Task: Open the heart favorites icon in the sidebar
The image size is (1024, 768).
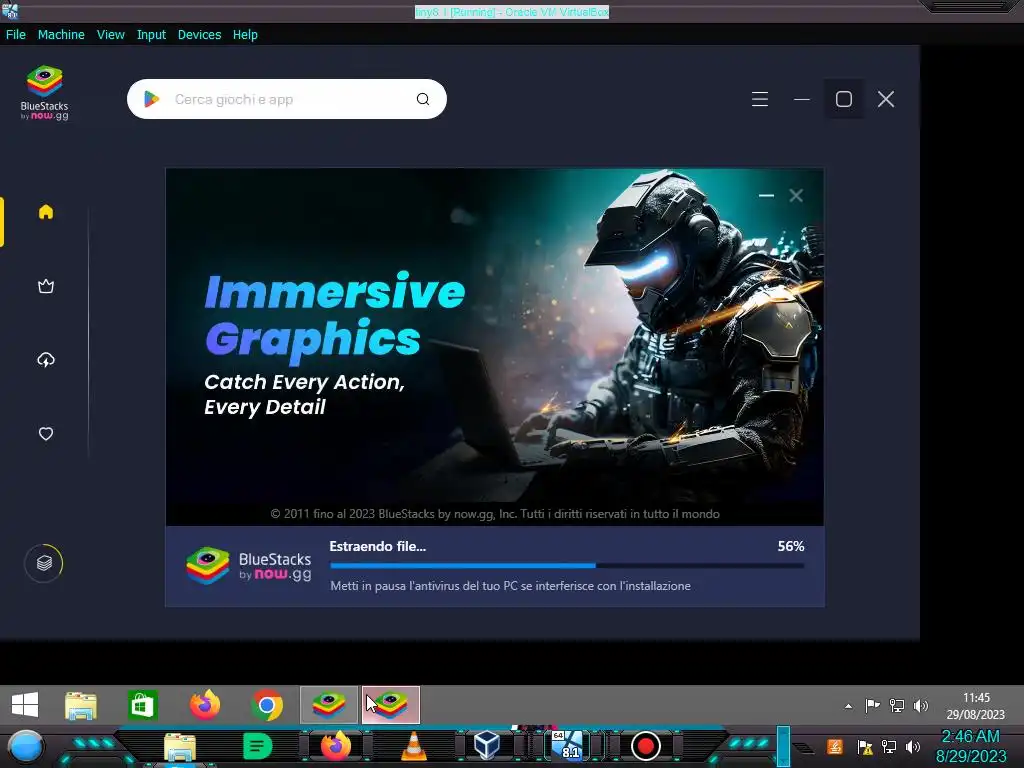Action: coord(46,434)
